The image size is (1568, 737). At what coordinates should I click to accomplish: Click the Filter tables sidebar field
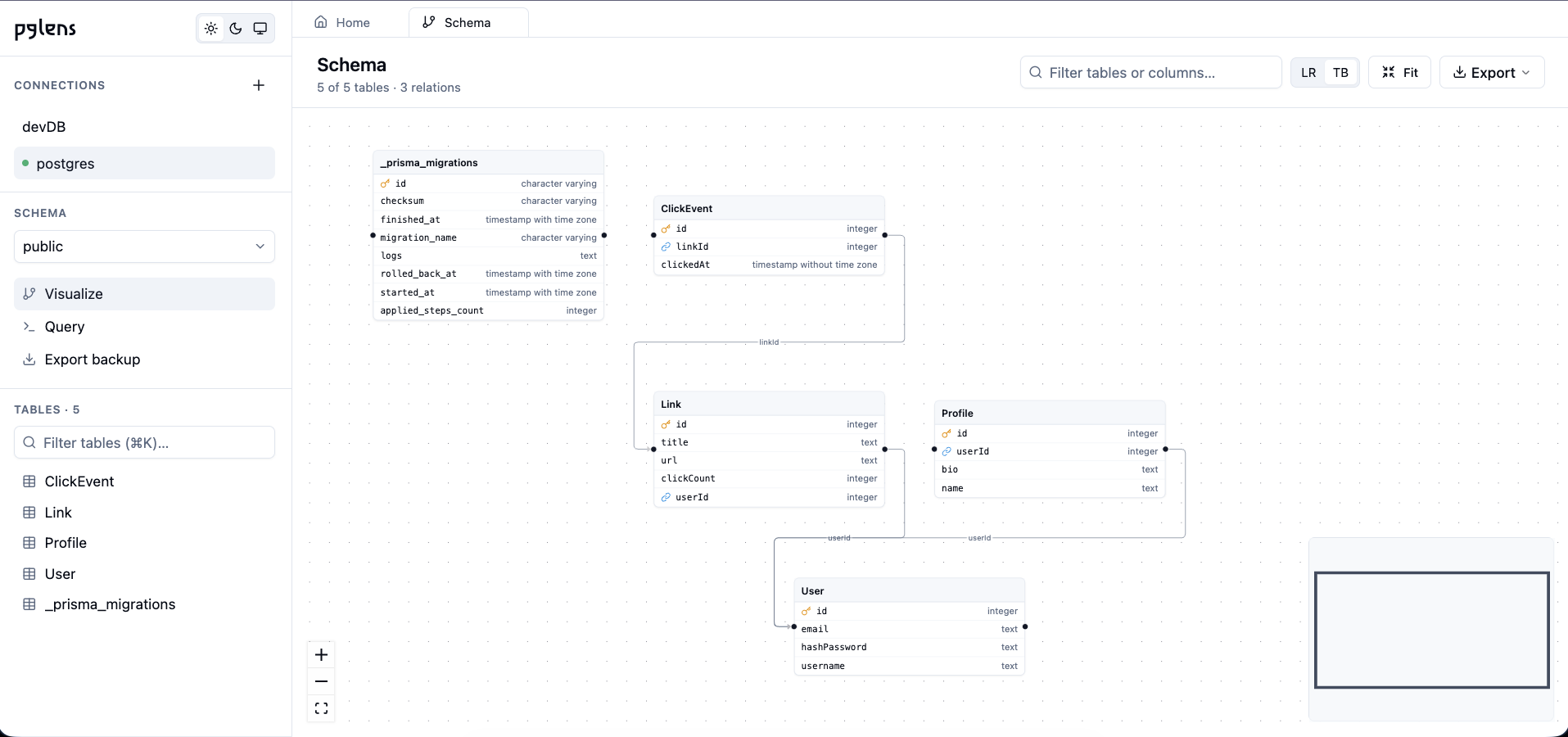pyautogui.click(x=144, y=443)
